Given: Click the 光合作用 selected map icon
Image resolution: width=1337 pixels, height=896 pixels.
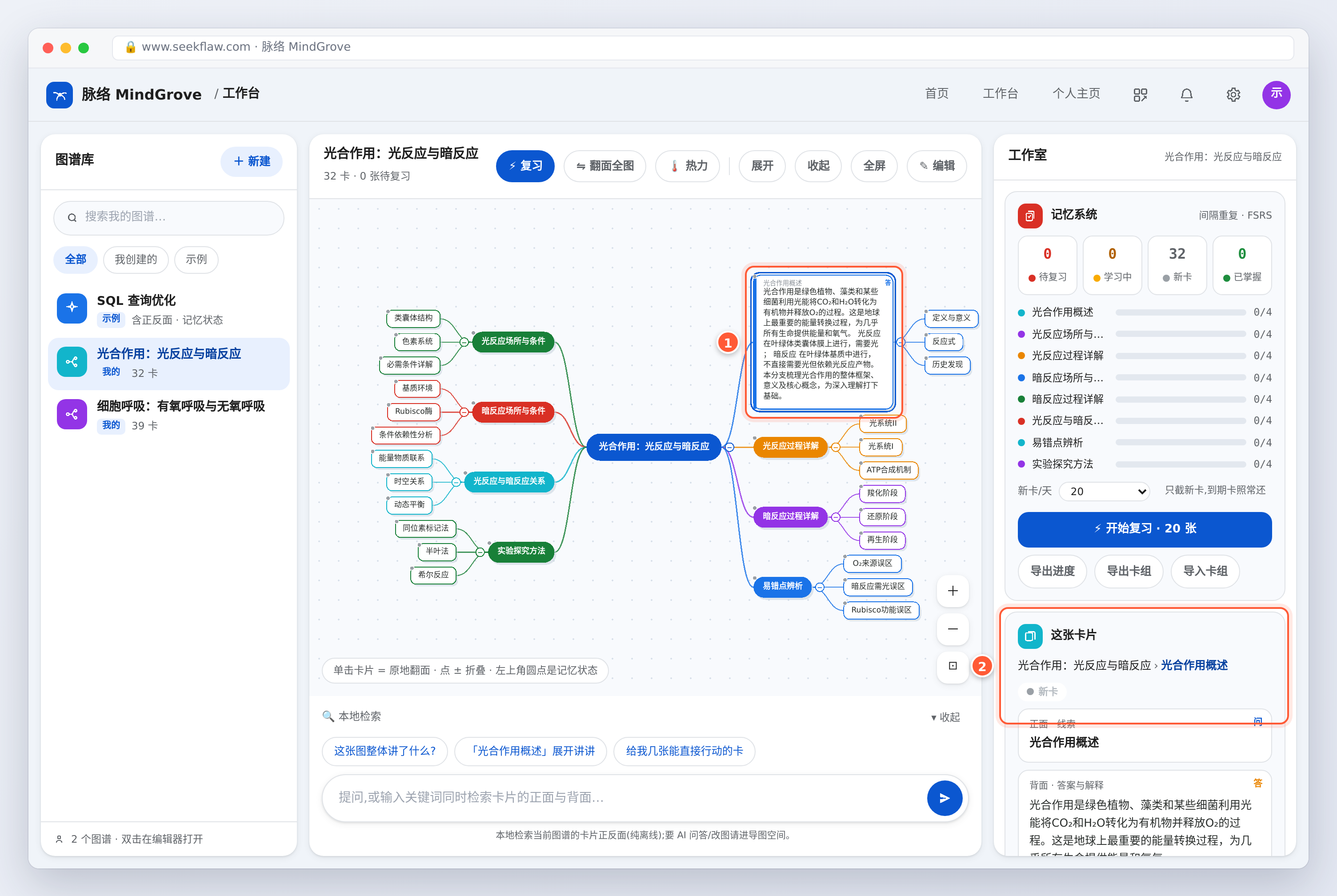Looking at the screenshot, I should [72, 362].
